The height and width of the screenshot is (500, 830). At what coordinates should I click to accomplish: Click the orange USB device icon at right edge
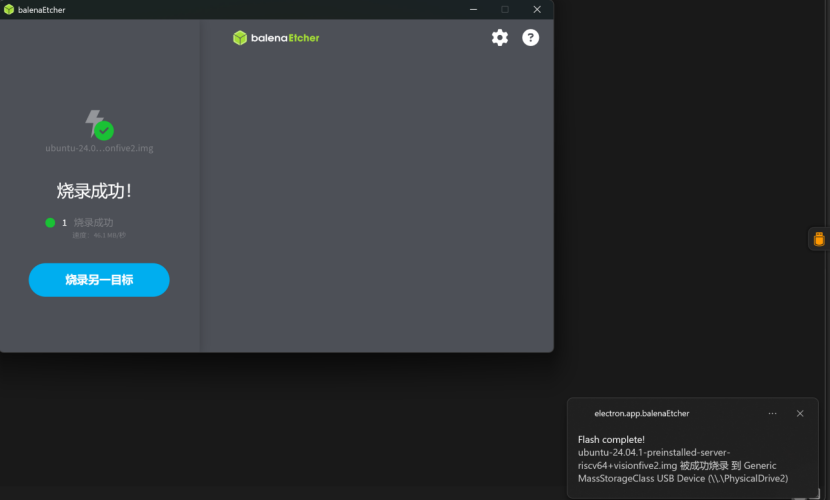(x=818, y=239)
